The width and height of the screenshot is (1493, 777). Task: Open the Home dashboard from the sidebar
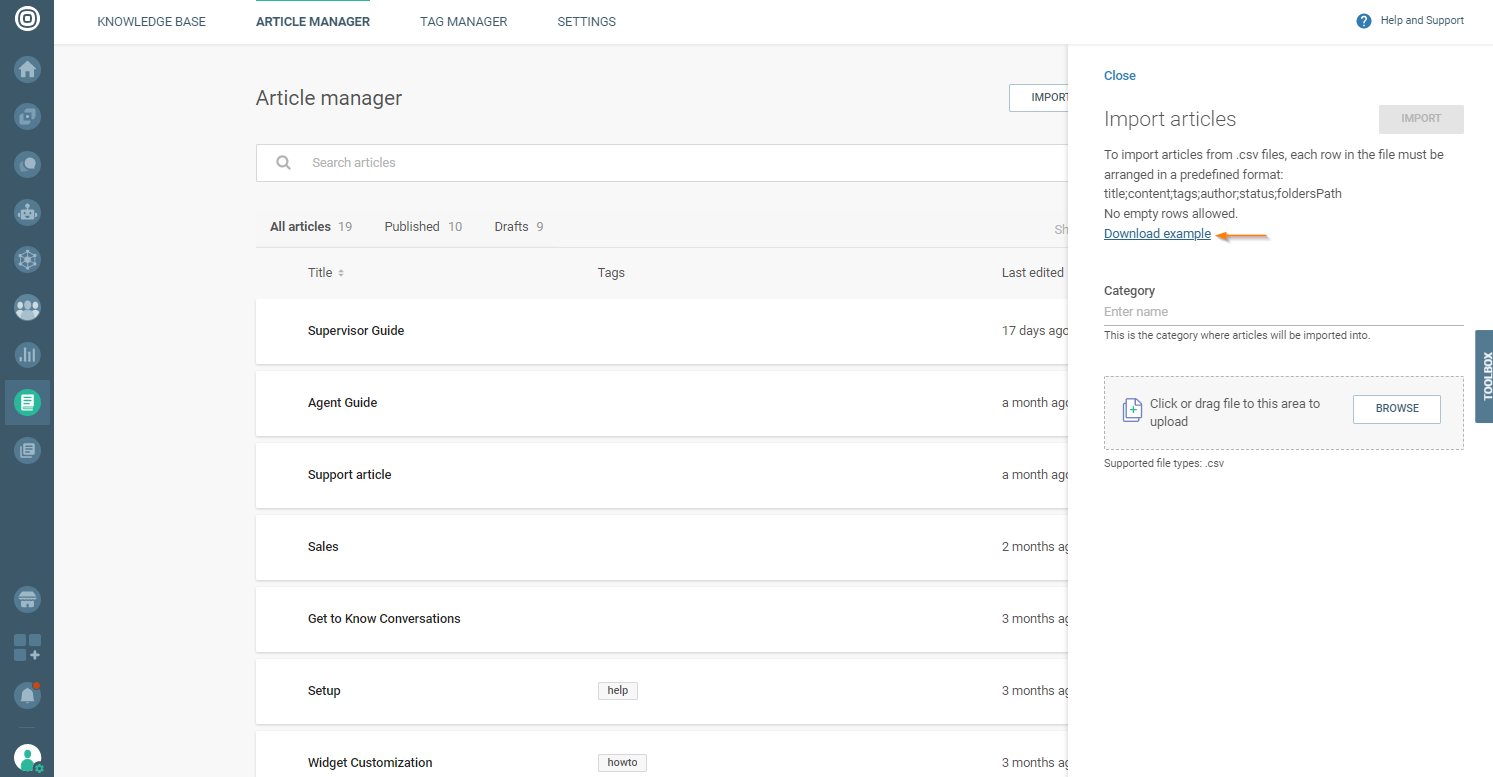[27, 69]
